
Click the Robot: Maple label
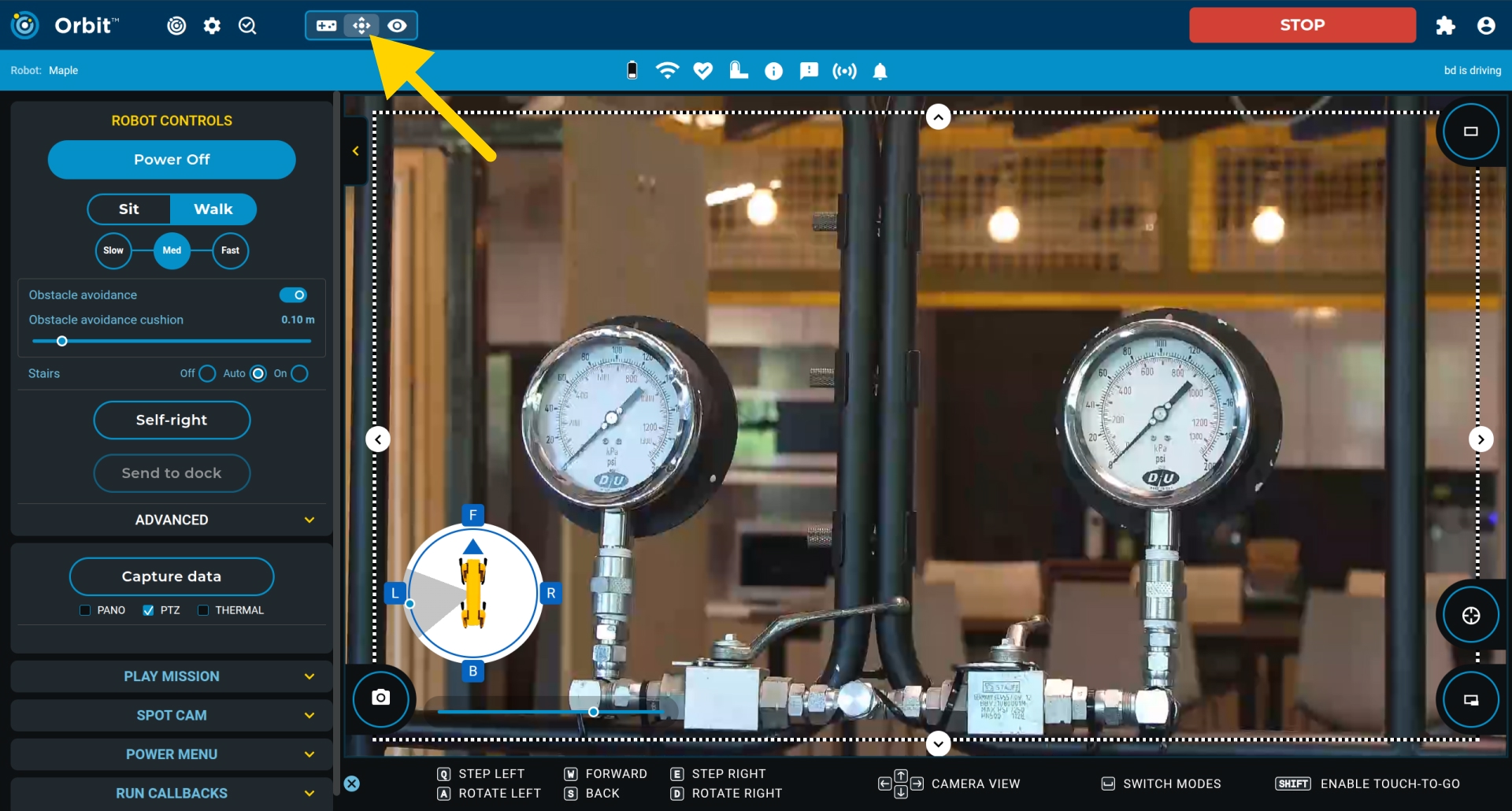point(44,71)
